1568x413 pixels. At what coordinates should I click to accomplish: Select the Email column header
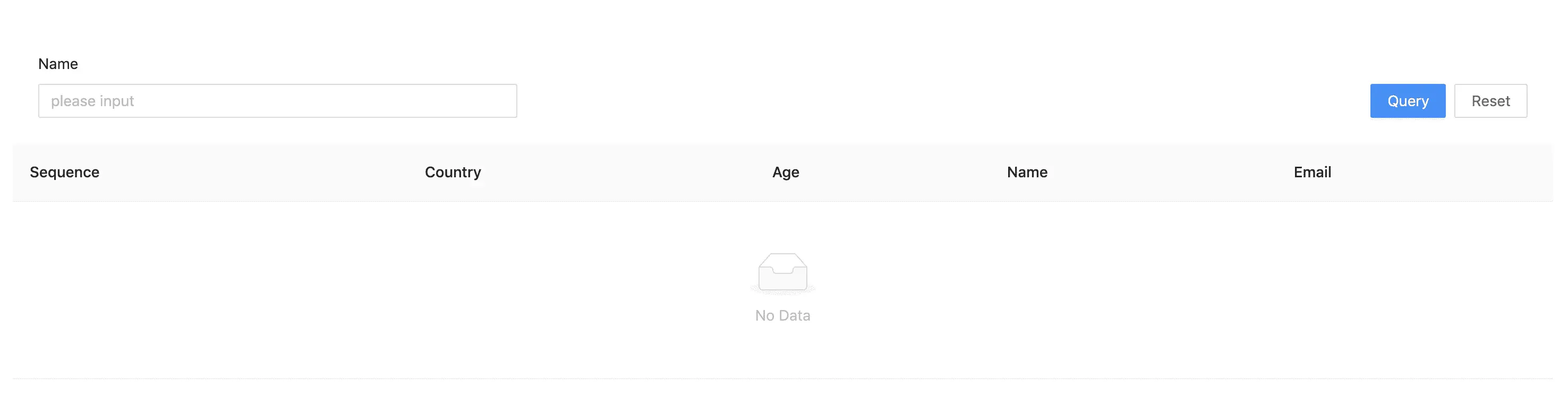coord(1312,172)
